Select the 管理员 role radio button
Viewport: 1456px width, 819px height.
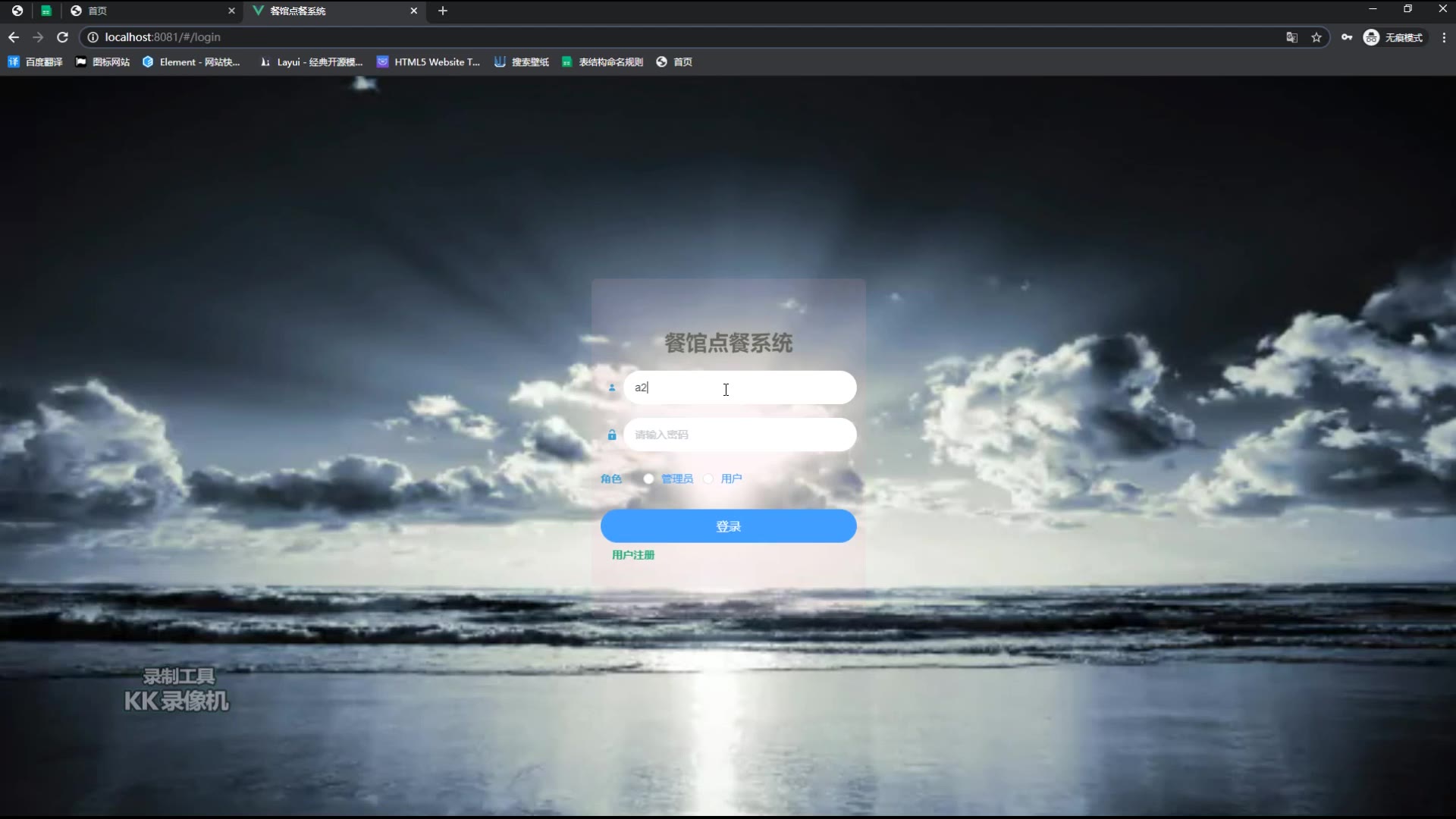[x=648, y=479]
